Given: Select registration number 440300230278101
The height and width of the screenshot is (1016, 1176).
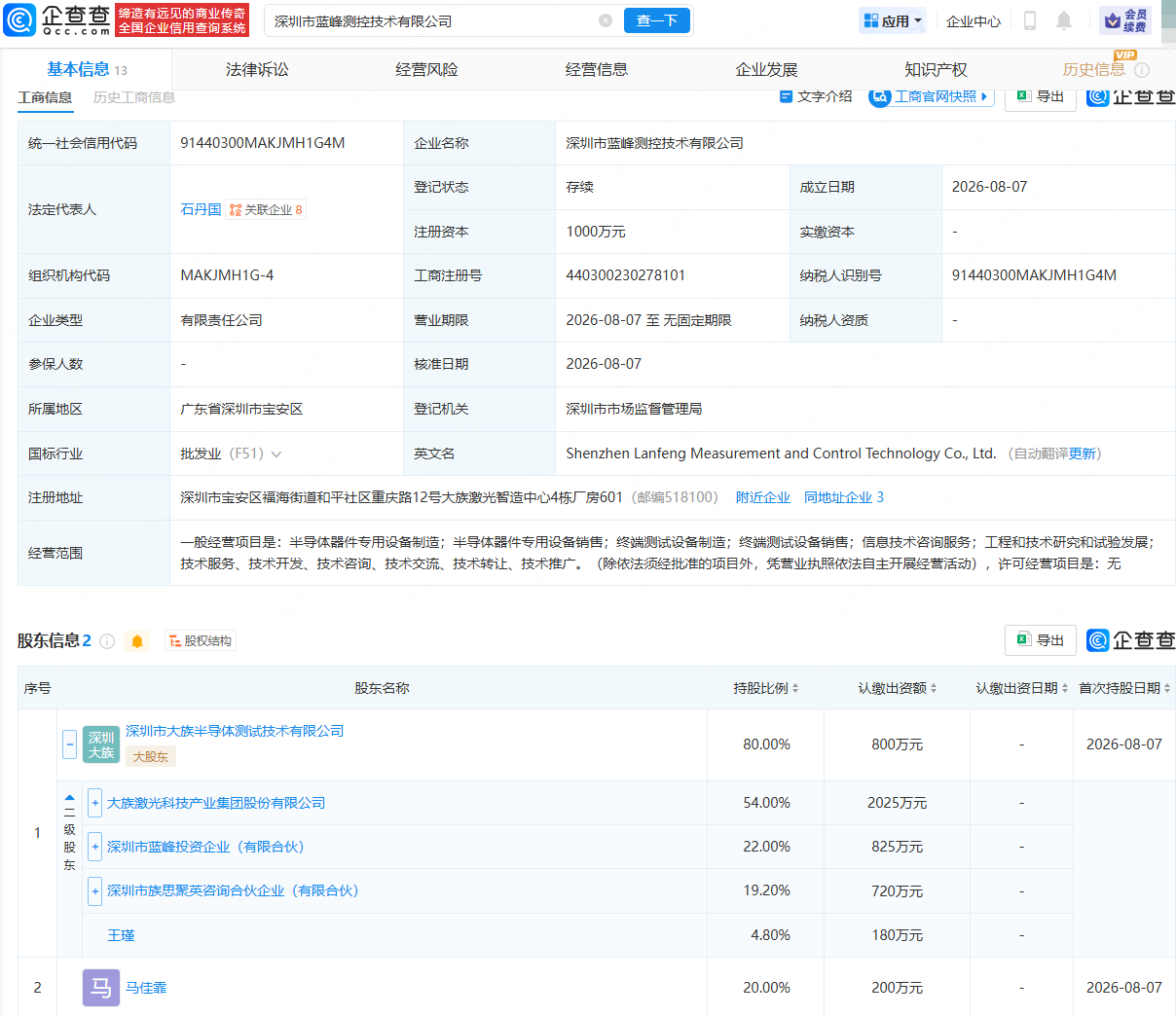Looking at the screenshot, I should (626, 275).
